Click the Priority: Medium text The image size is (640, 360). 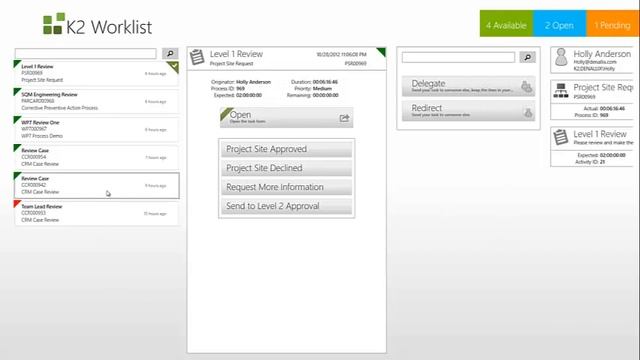click(x=313, y=89)
